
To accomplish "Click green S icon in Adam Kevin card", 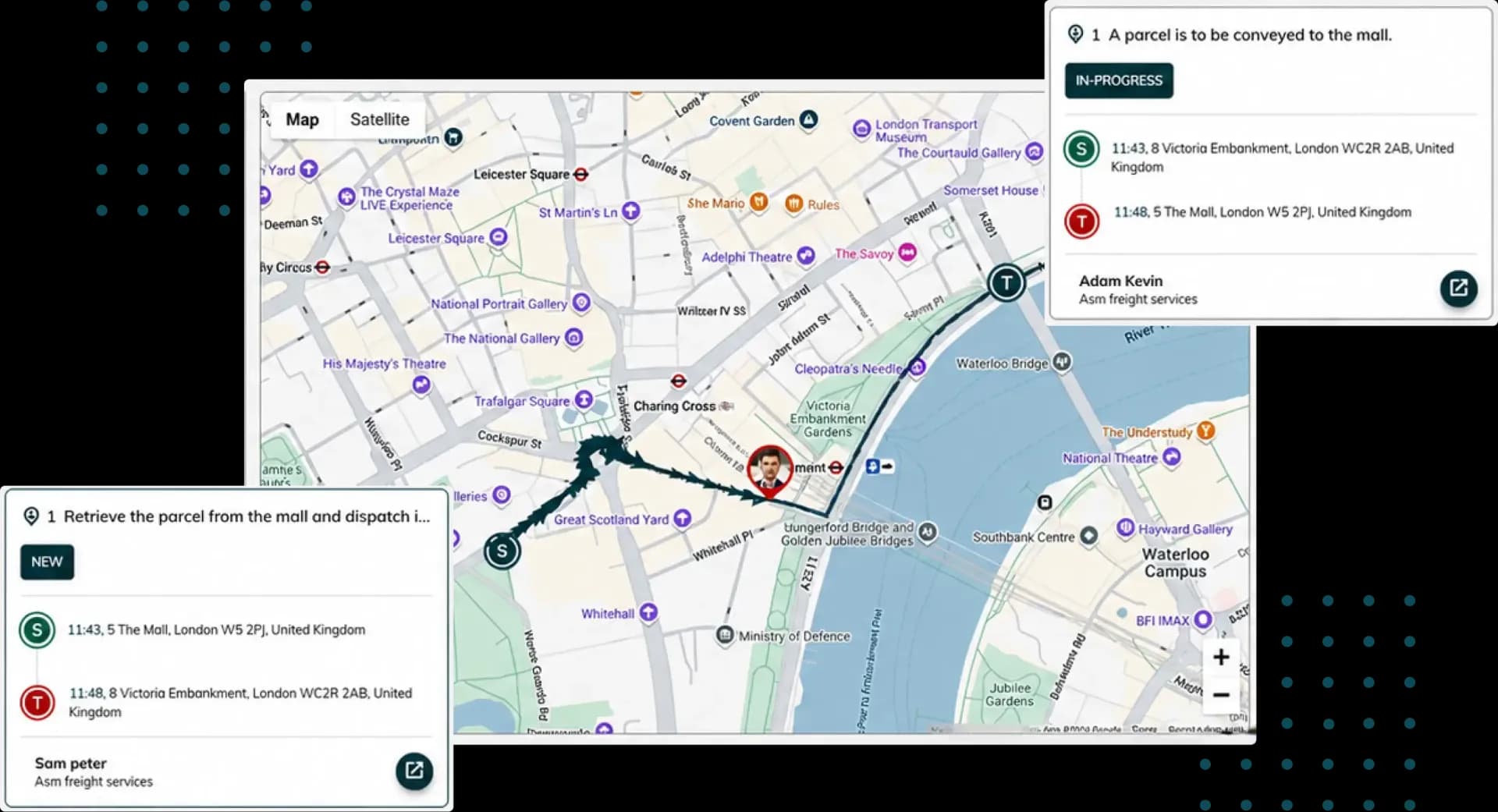I will tap(1081, 149).
